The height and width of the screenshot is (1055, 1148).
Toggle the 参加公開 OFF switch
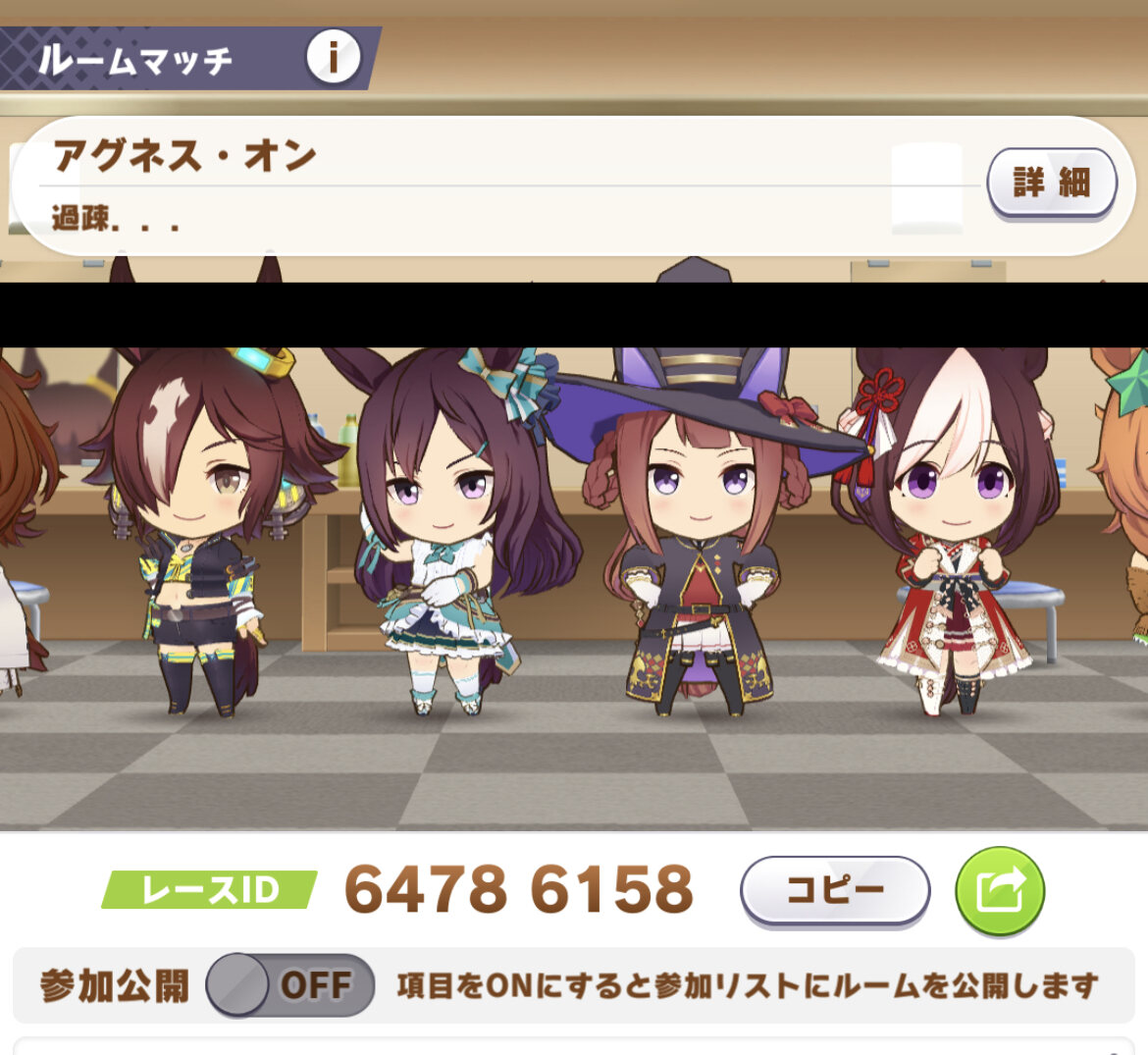coord(290,985)
